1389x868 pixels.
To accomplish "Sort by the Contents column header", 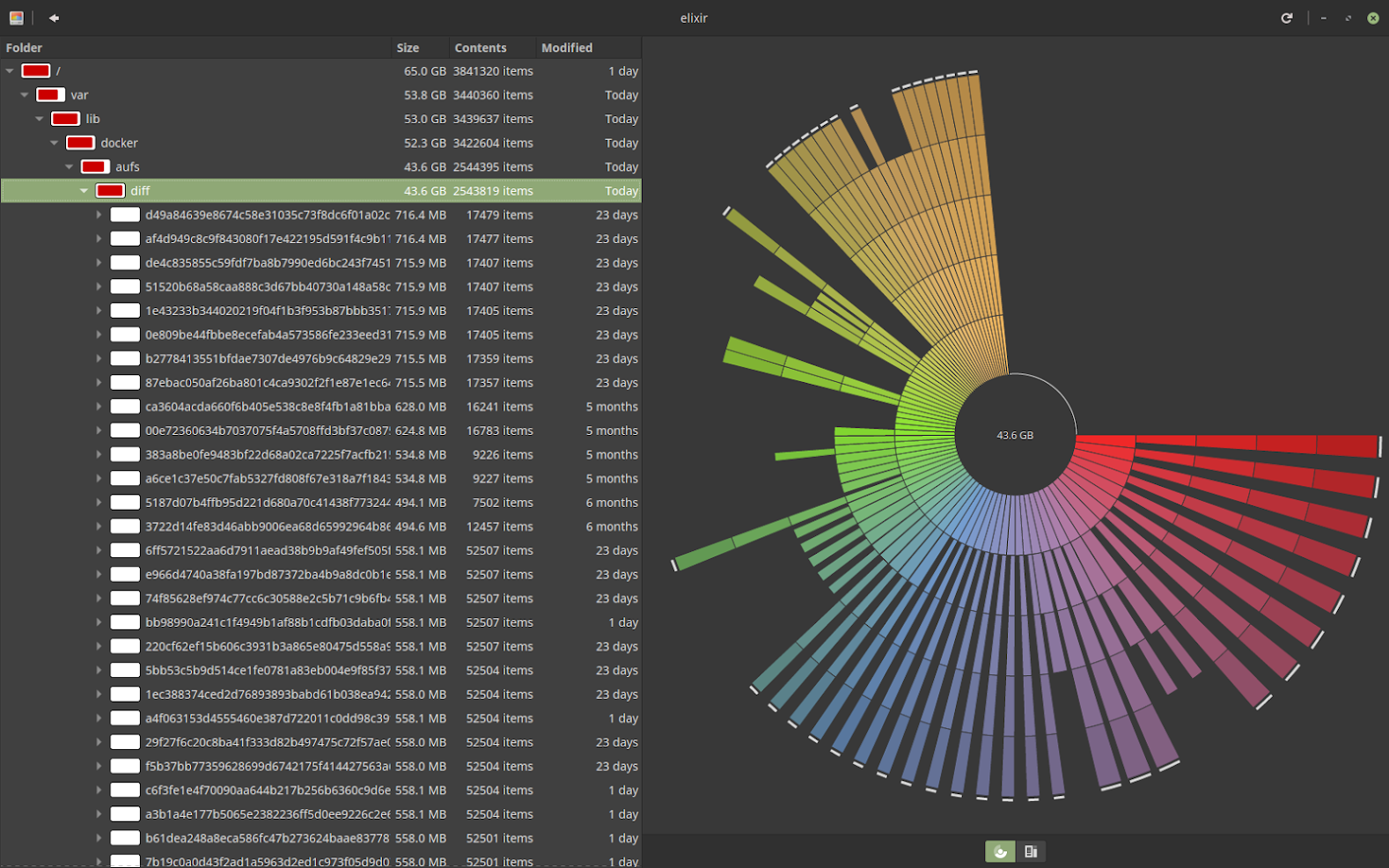I will (481, 48).
